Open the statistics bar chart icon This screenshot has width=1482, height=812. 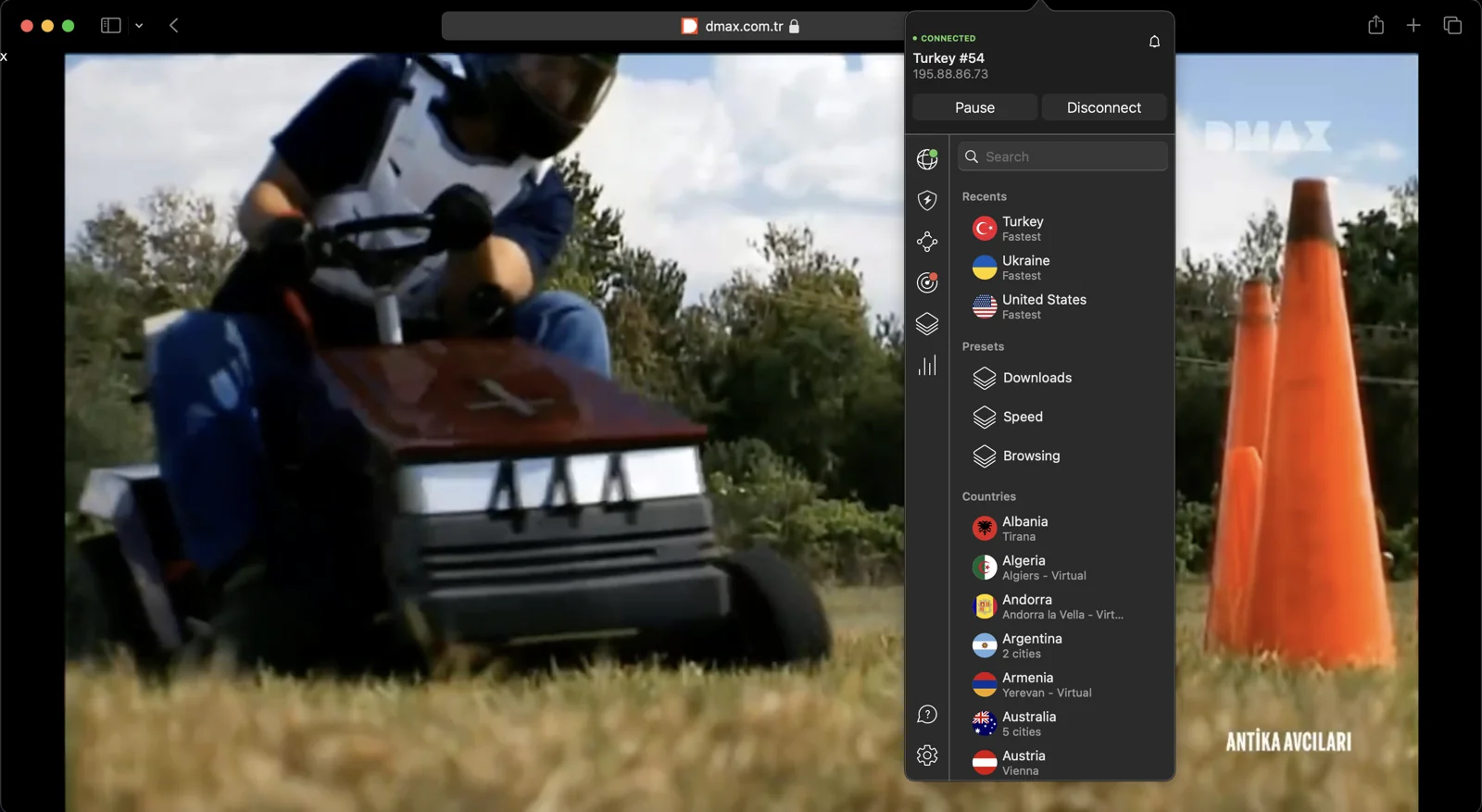[x=927, y=366]
